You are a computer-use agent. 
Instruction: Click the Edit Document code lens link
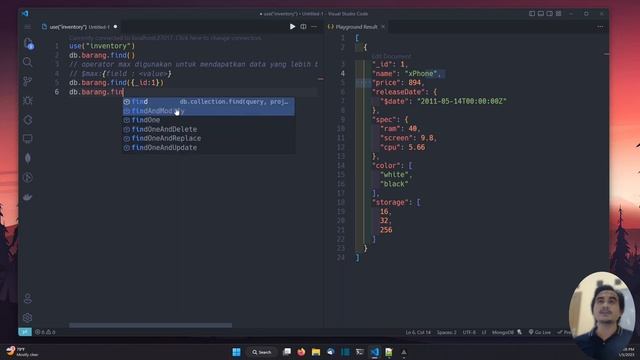391,56
